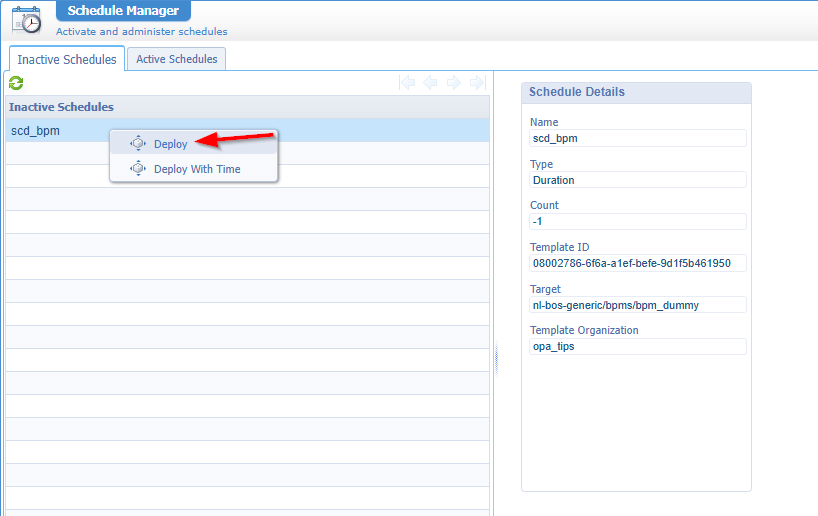Image resolution: width=818 pixels, height=516 pixels.
Task: Go to previous page of schedules
Action: (x=431, y=83)
